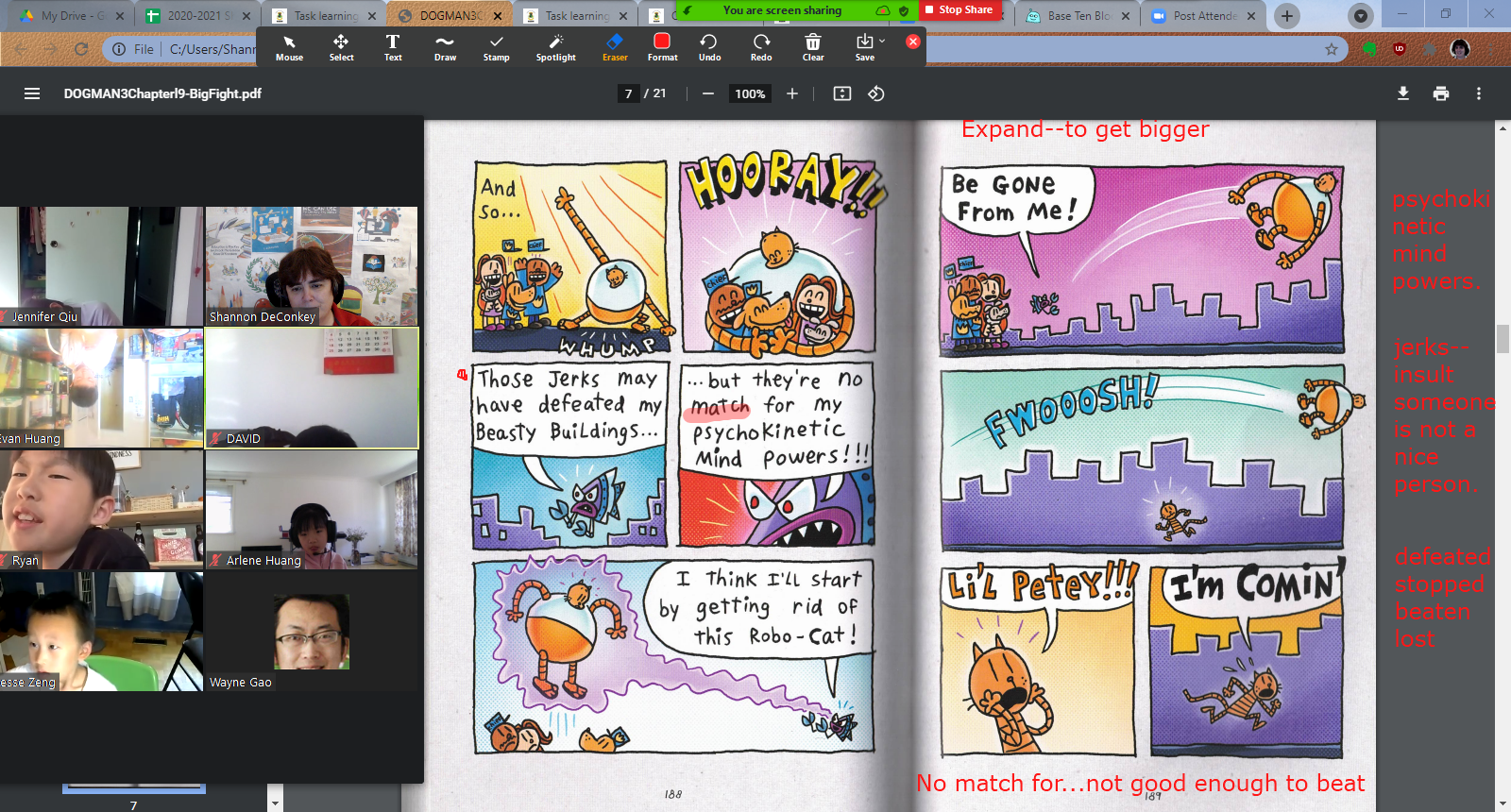Expand the Save dropdown arrow
The height and width of the screenshot is (812, 1511).
pyautogui.click(x=882, y=42)
